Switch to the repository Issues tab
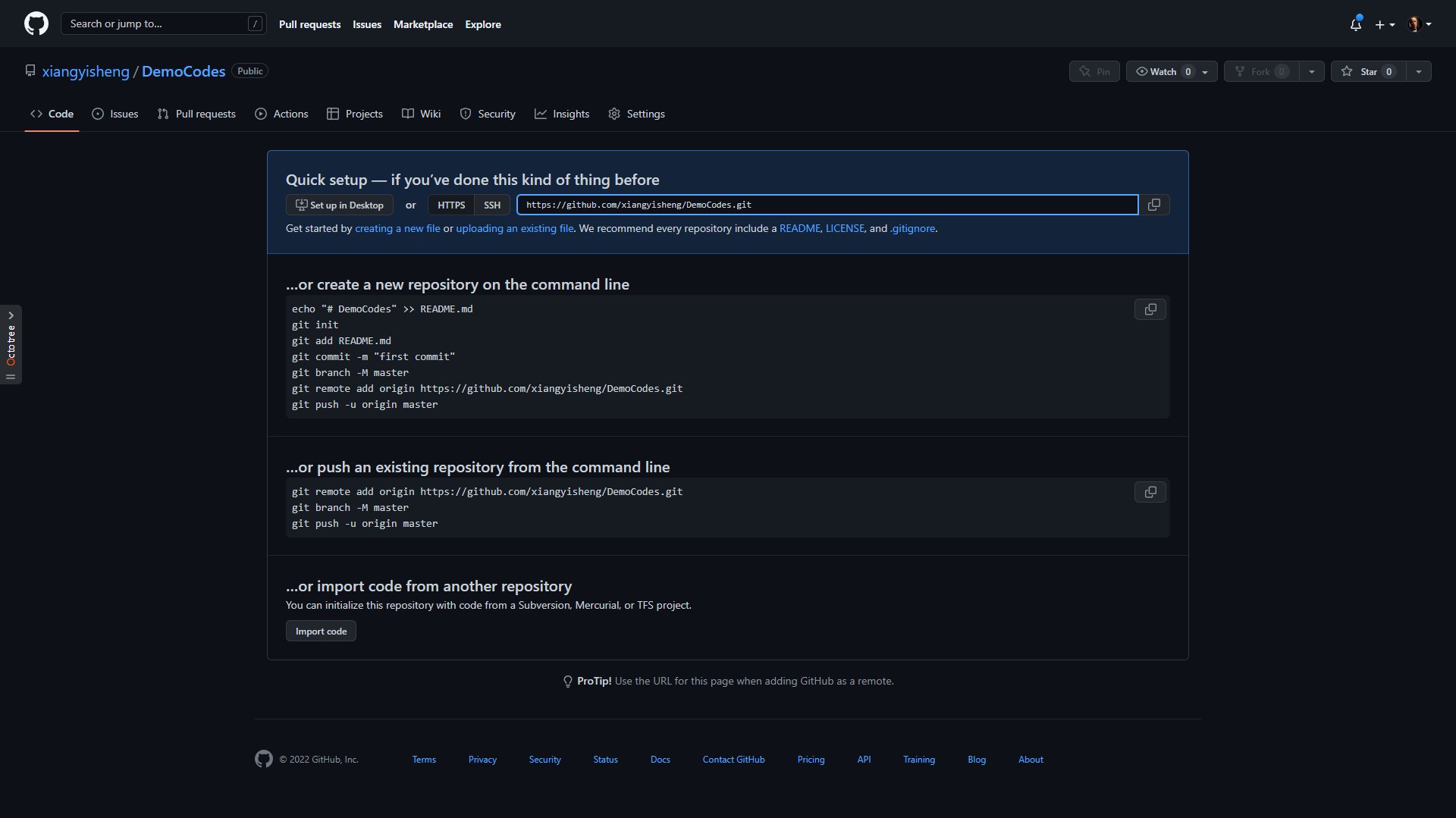 115,114
